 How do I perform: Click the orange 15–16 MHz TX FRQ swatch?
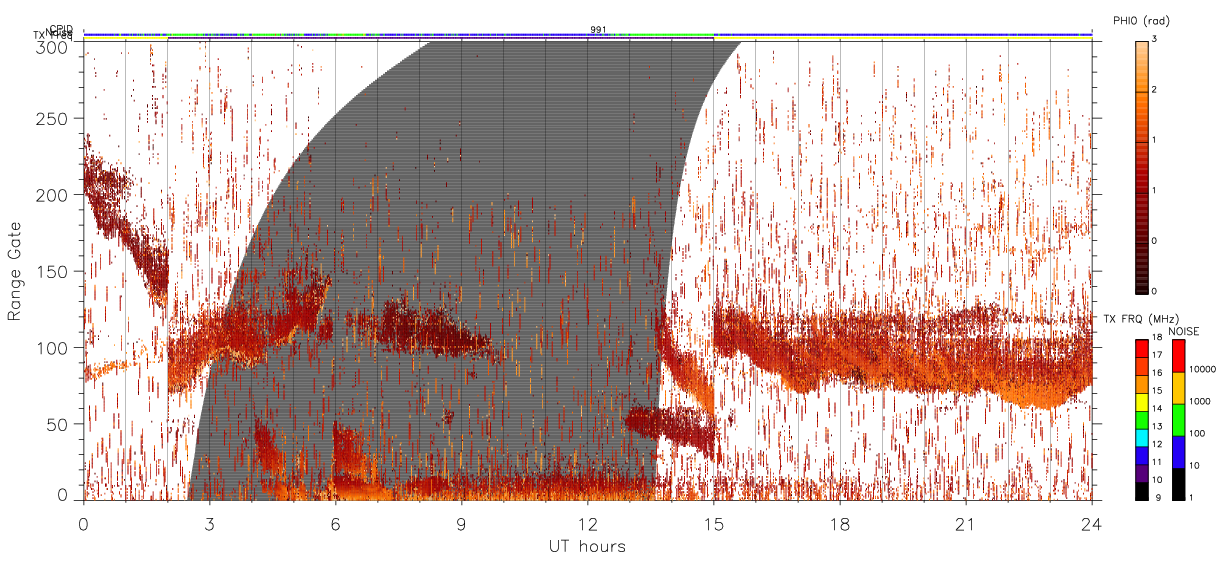point(1141,384)
